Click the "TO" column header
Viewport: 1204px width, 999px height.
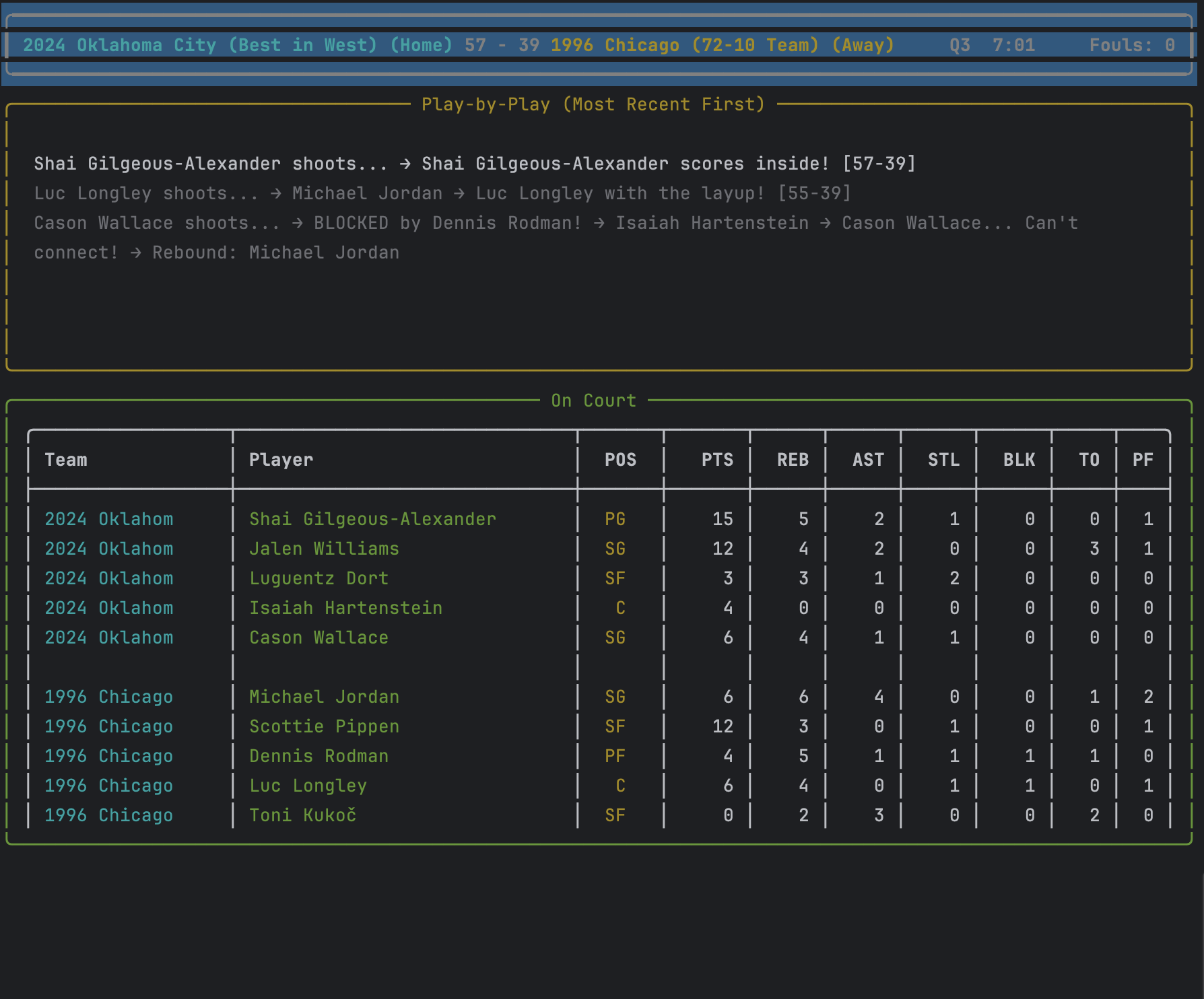pyautogui.click(x=1089, y=460)
